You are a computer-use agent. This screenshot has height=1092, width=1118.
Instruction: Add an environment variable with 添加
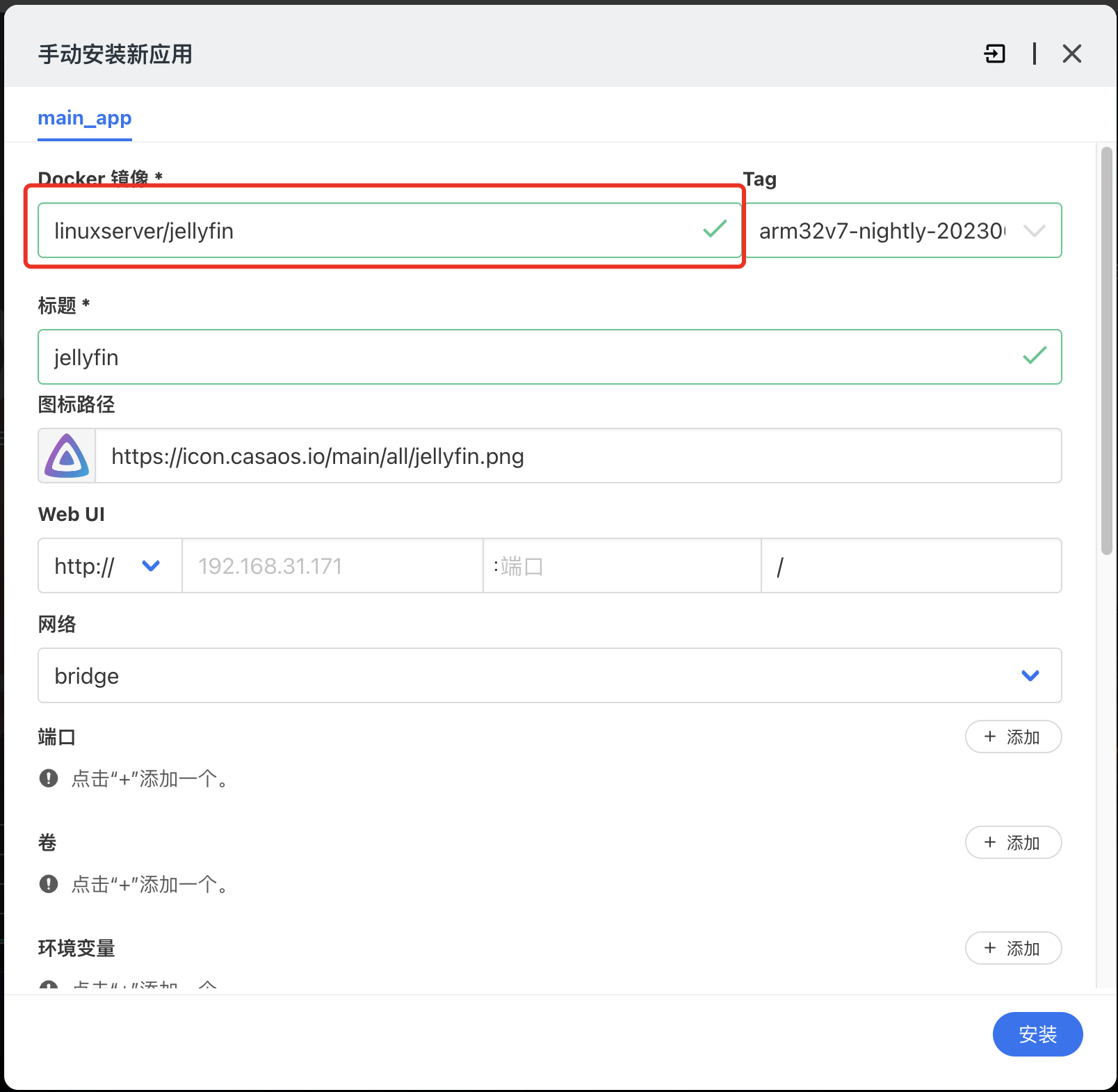[1012, 948]
